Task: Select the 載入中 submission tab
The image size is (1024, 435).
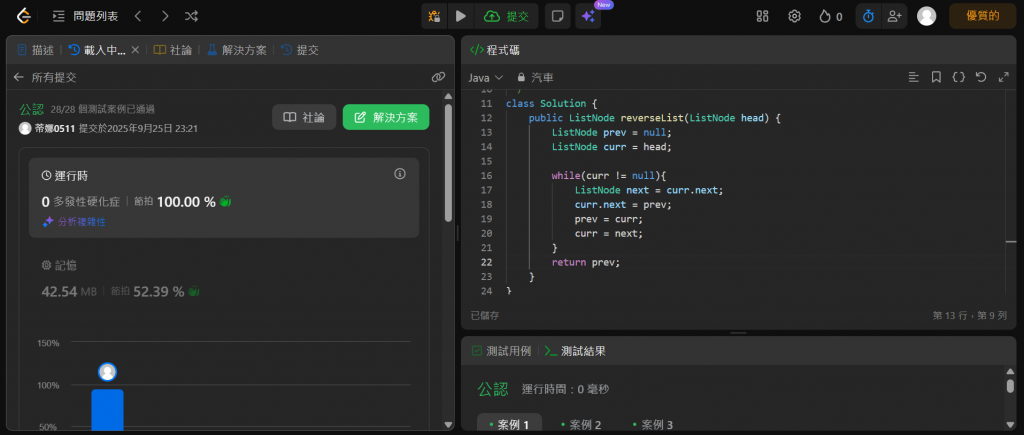Action: (x=97, y=50)
